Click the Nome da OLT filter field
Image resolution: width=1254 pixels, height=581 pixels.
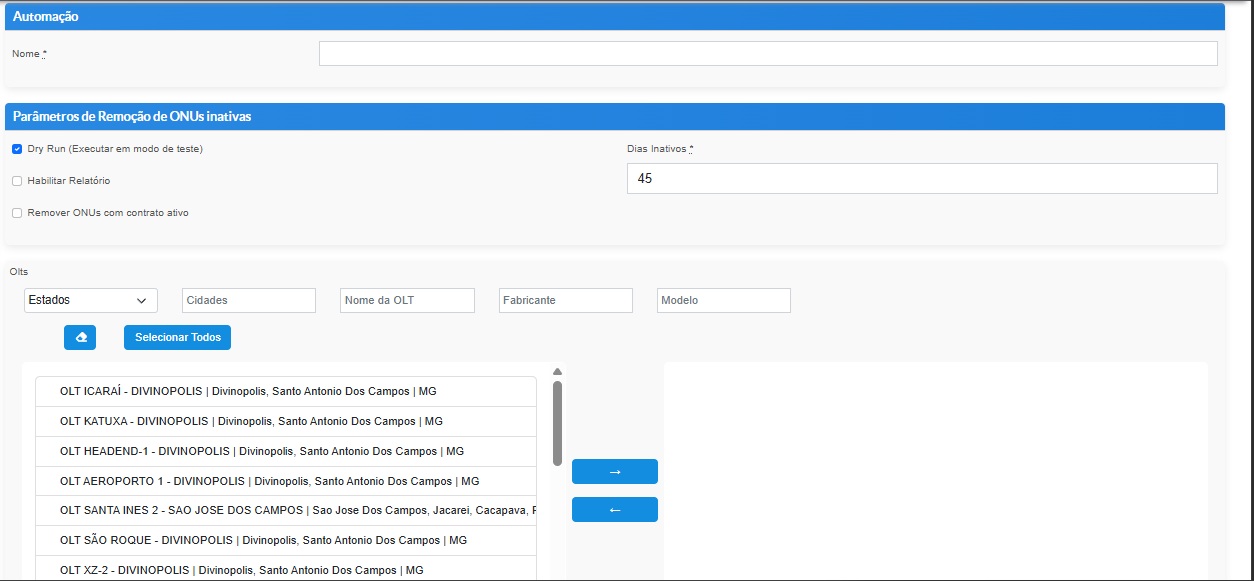407,300
